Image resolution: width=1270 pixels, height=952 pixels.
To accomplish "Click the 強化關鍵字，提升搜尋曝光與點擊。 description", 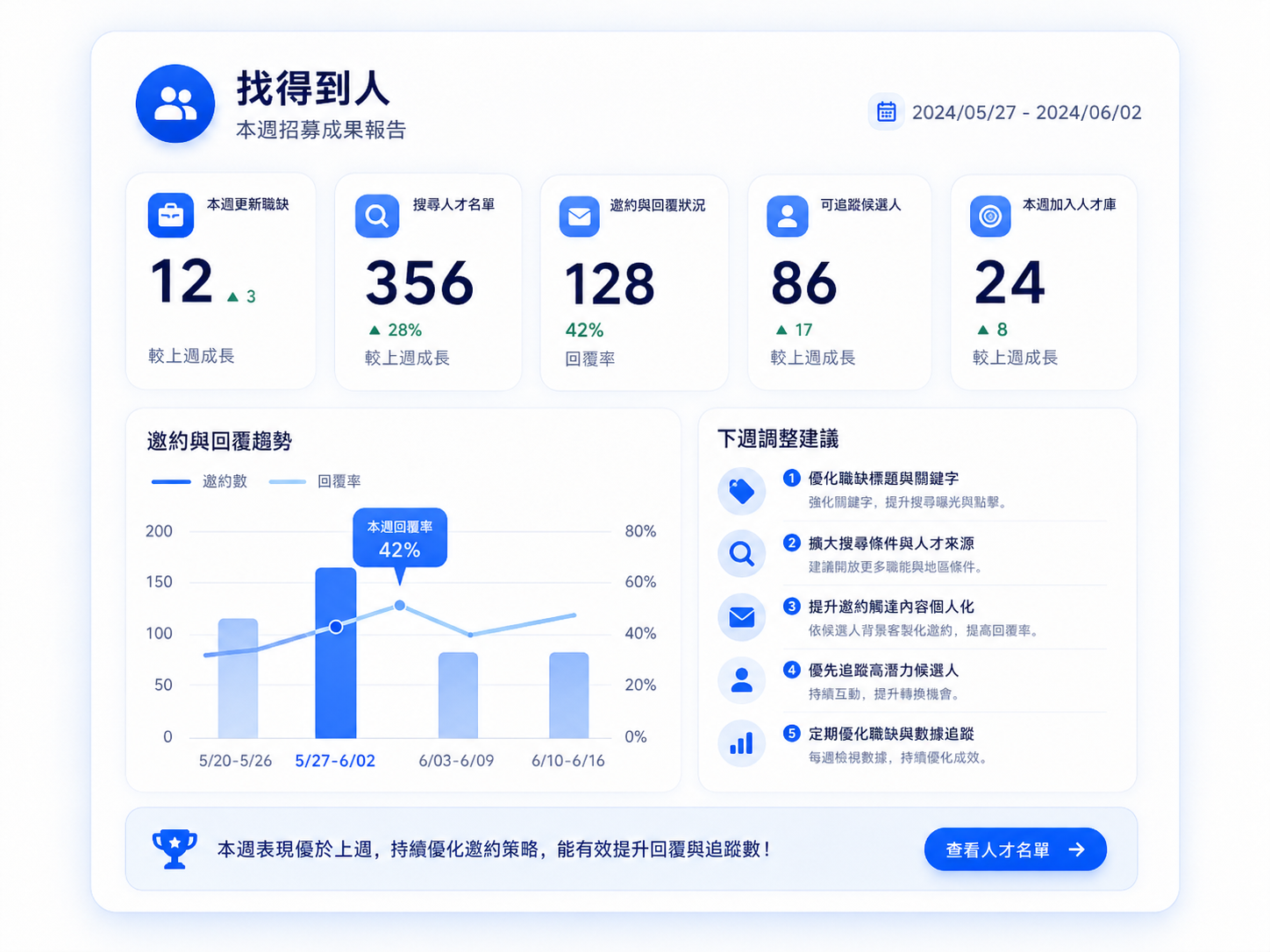I will tap(910, 502).
